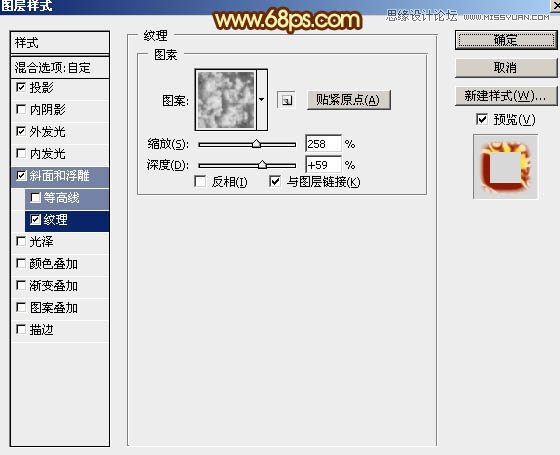This screenshot has height=455, width=560.
Task: Click the cloud pattern thumbnail
Action: (226, 100)
